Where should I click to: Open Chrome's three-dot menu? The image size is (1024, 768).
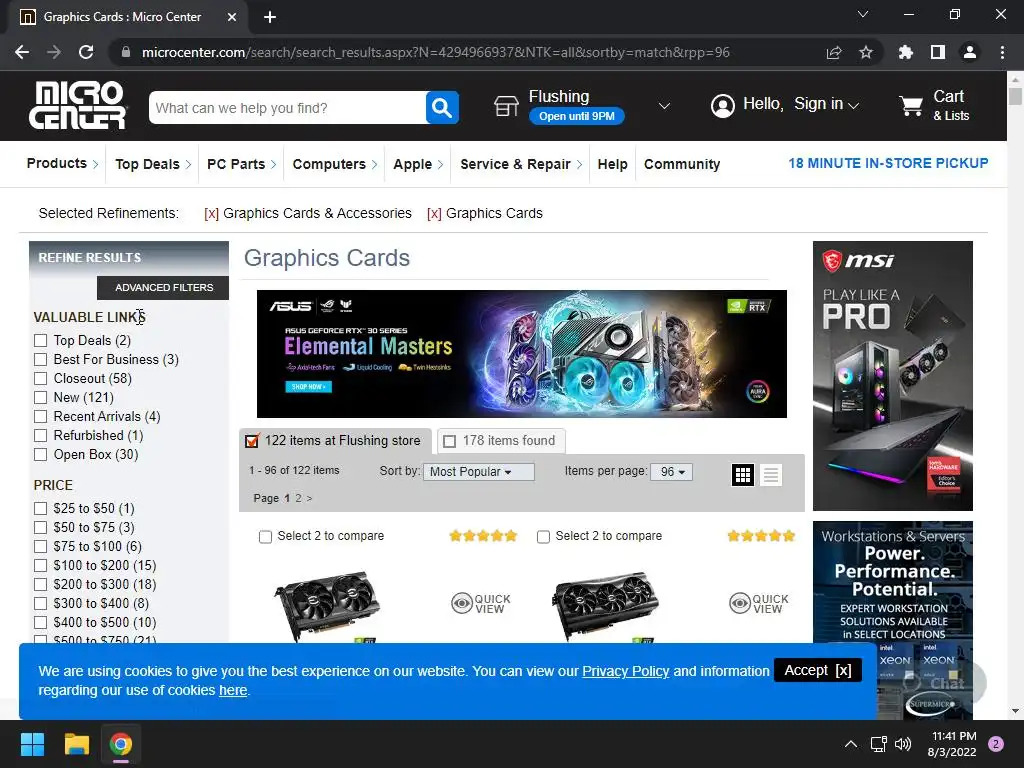click(1002, 52)
